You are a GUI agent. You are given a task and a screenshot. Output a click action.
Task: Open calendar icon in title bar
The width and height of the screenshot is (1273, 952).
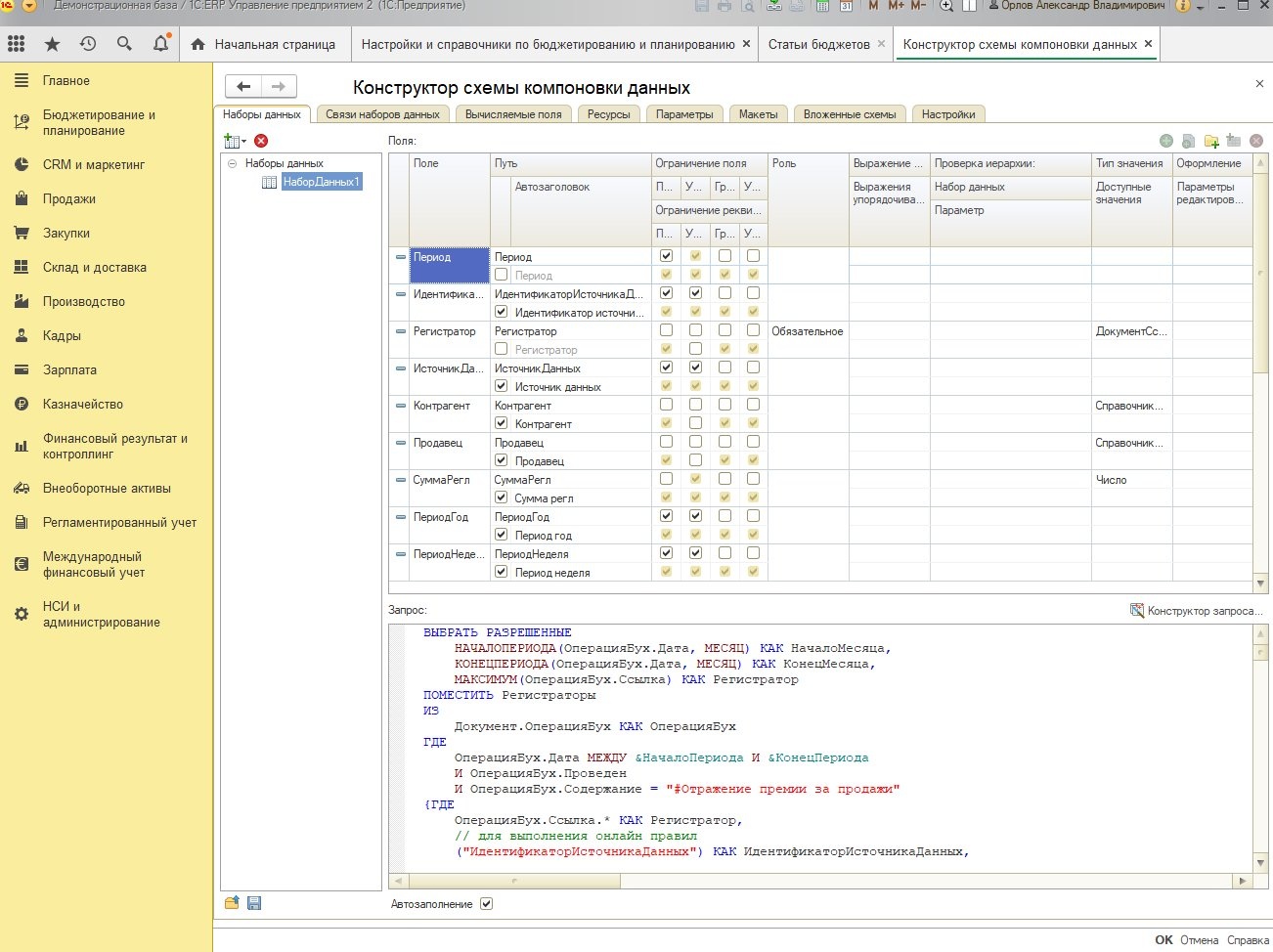[846, 6]
